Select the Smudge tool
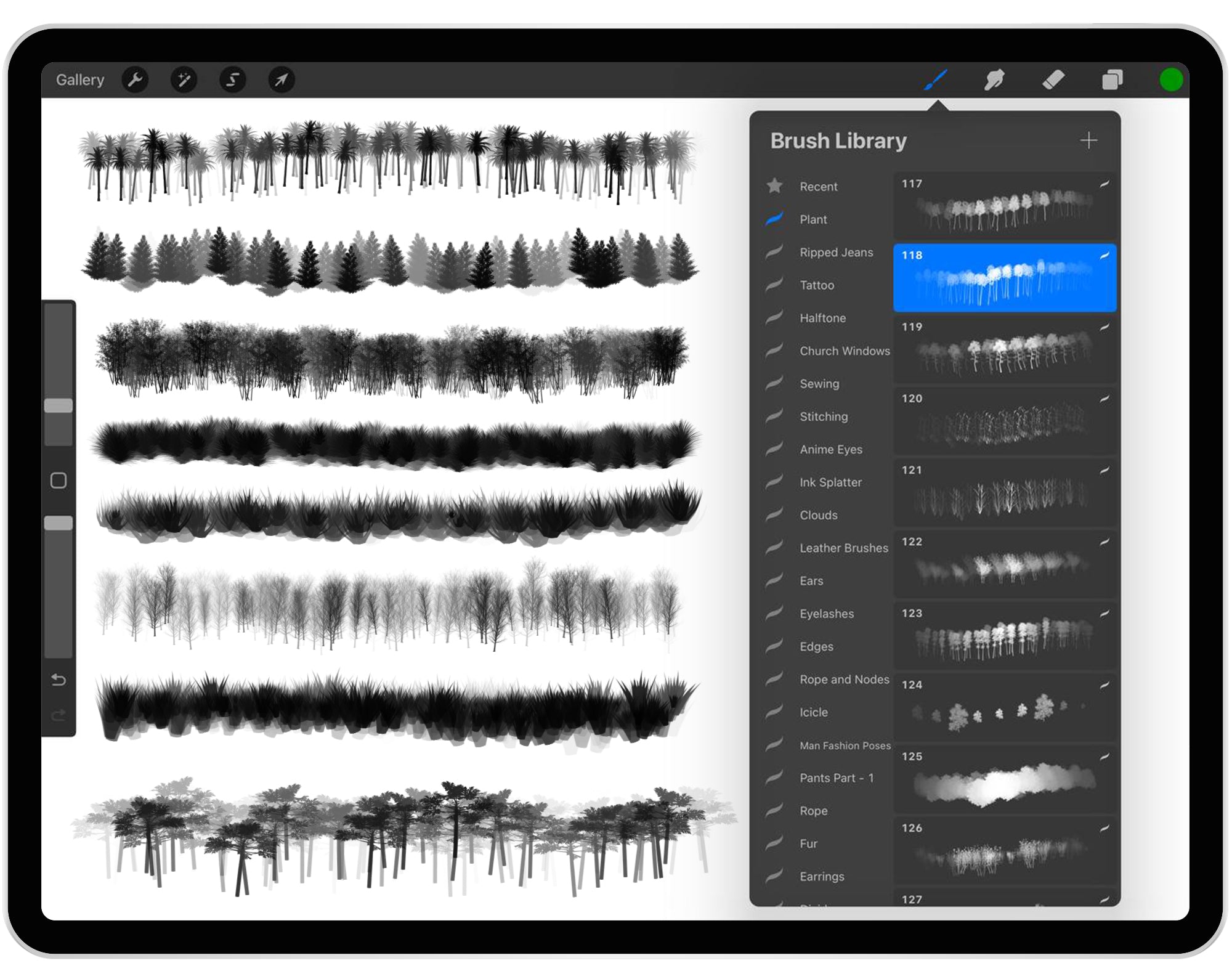 (x=994, y=79)
